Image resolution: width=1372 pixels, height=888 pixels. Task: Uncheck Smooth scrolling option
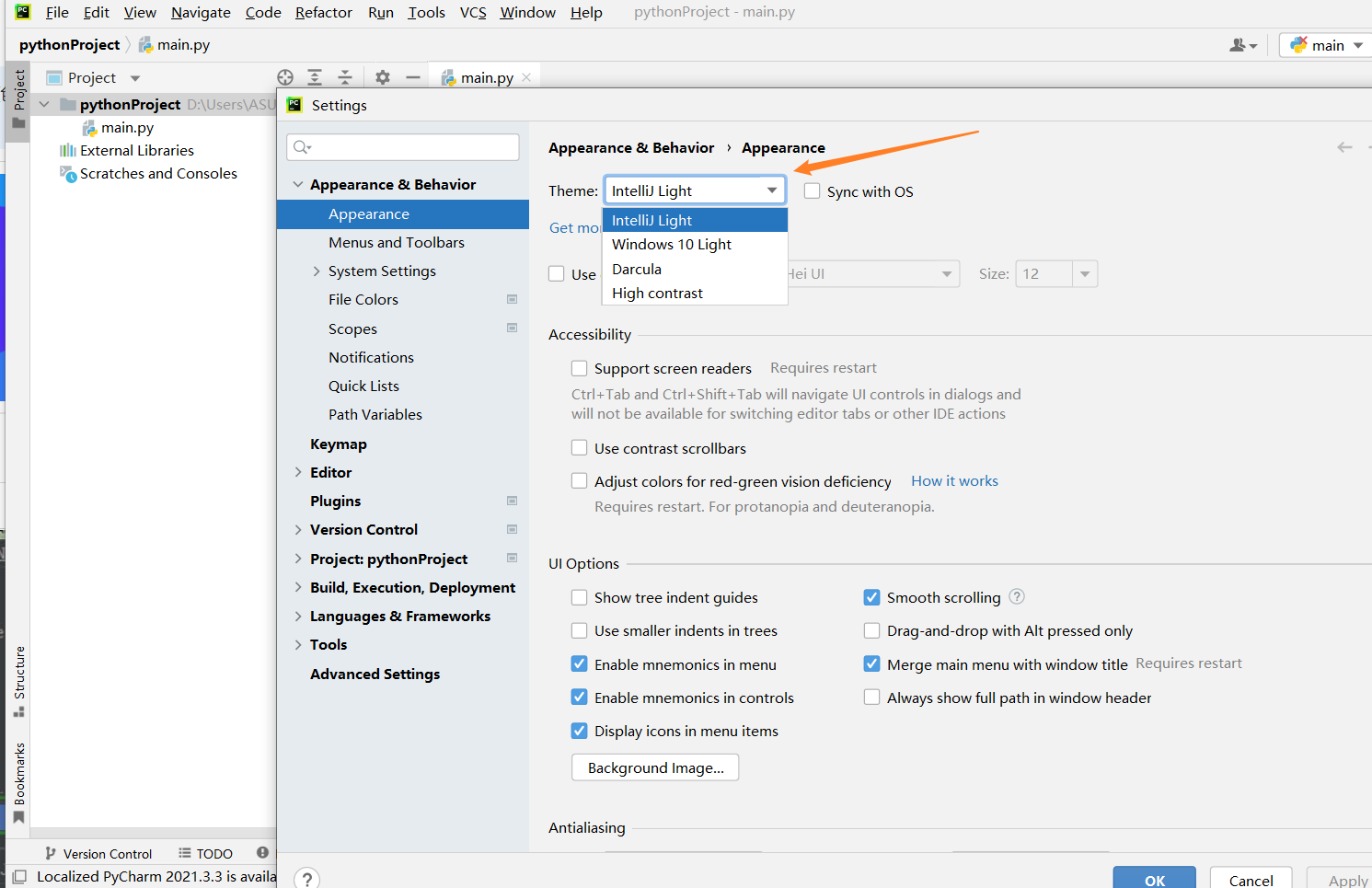point(871,597)
